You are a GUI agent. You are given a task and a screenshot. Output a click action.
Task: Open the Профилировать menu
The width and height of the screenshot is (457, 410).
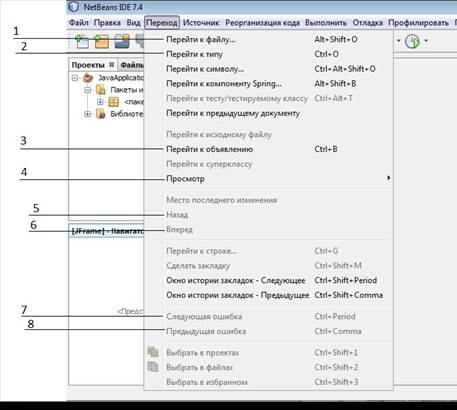[x=418, y=23]
